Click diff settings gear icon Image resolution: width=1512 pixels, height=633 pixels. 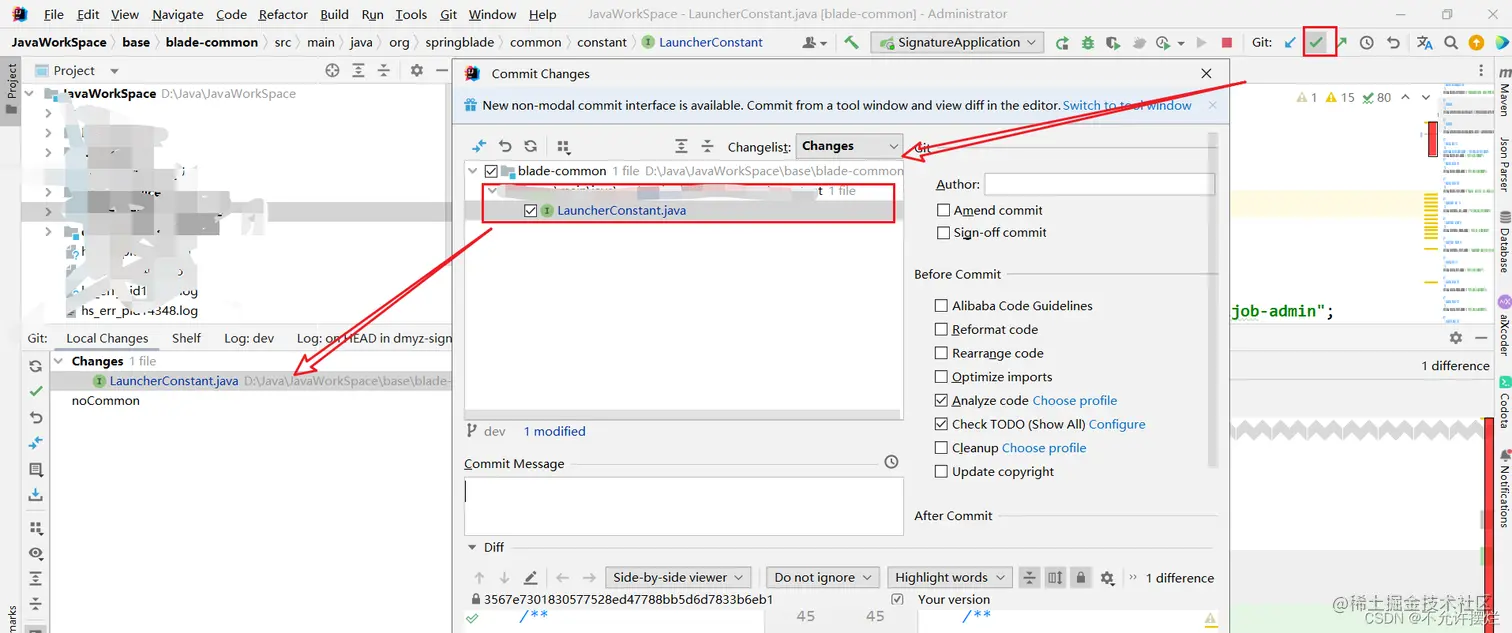point(1107,578)
